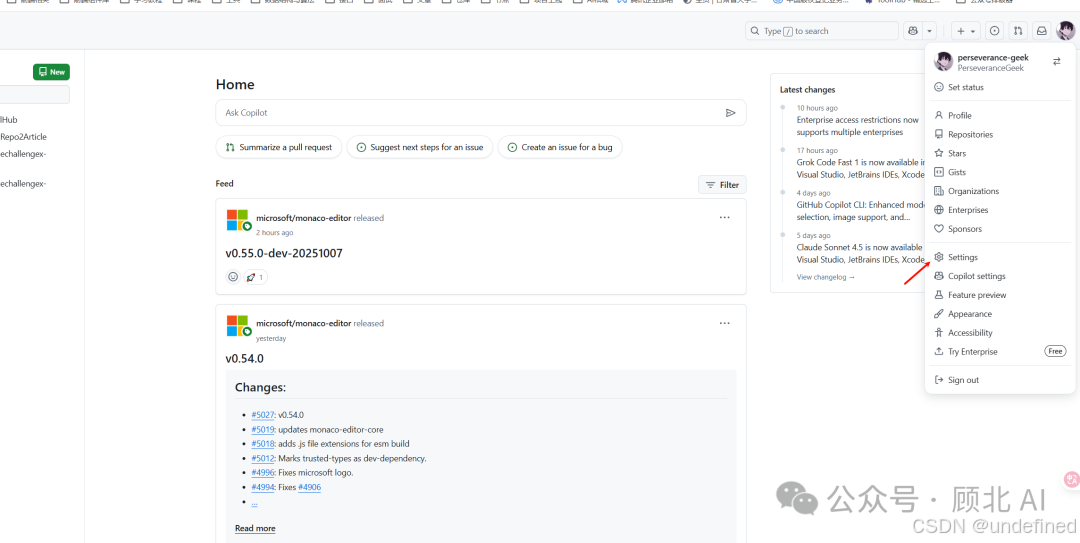
Task: Open the Notifications inbox icon
Action: pos(1041,31)
